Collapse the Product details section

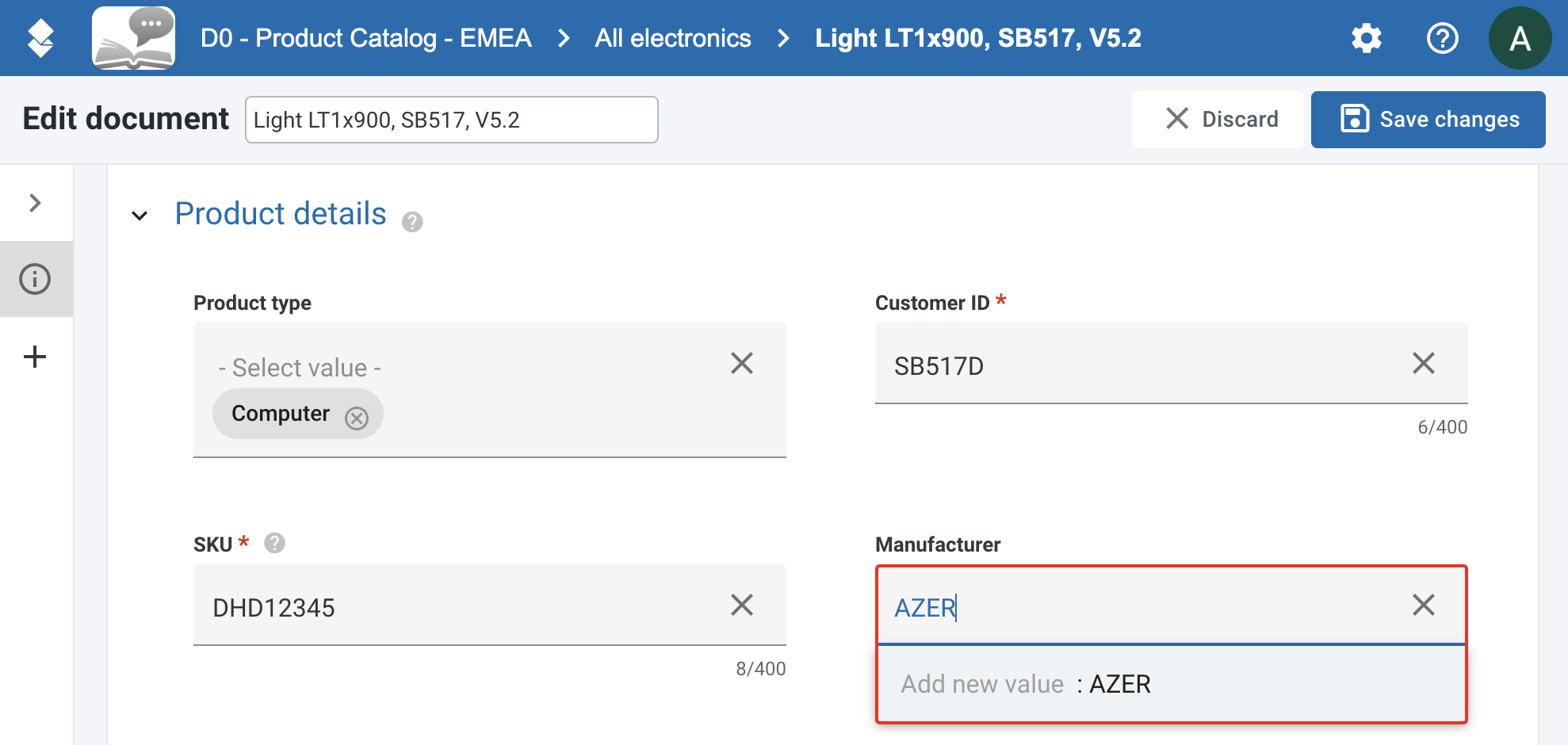(140, 216)
